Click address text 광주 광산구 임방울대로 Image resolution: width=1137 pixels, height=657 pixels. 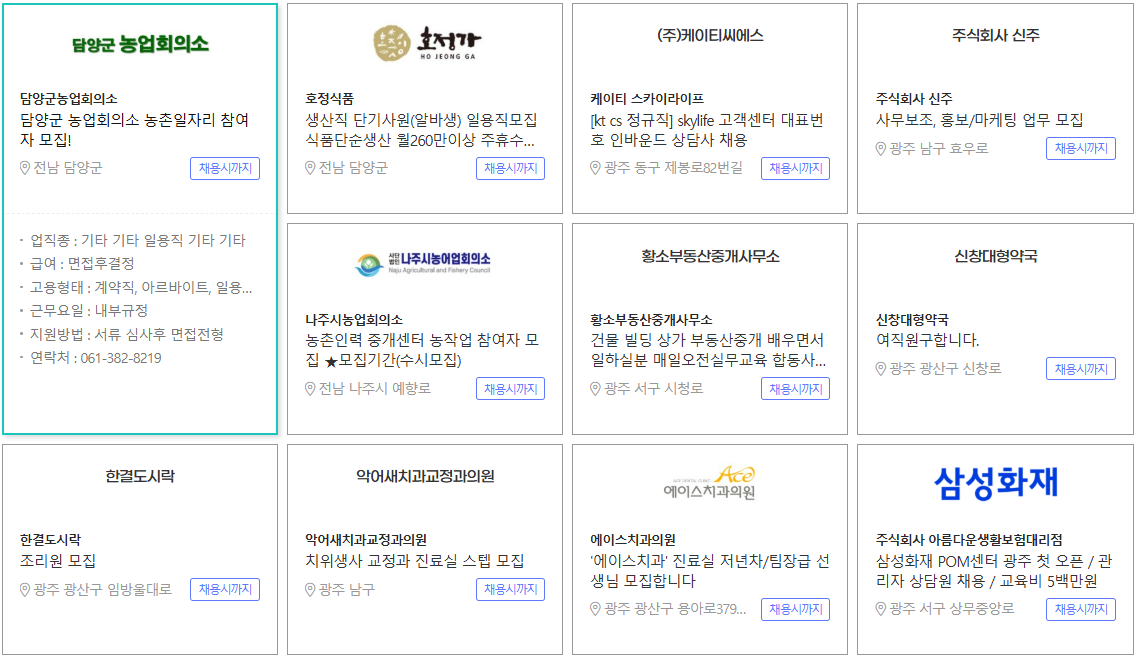(x=103, y=590)
